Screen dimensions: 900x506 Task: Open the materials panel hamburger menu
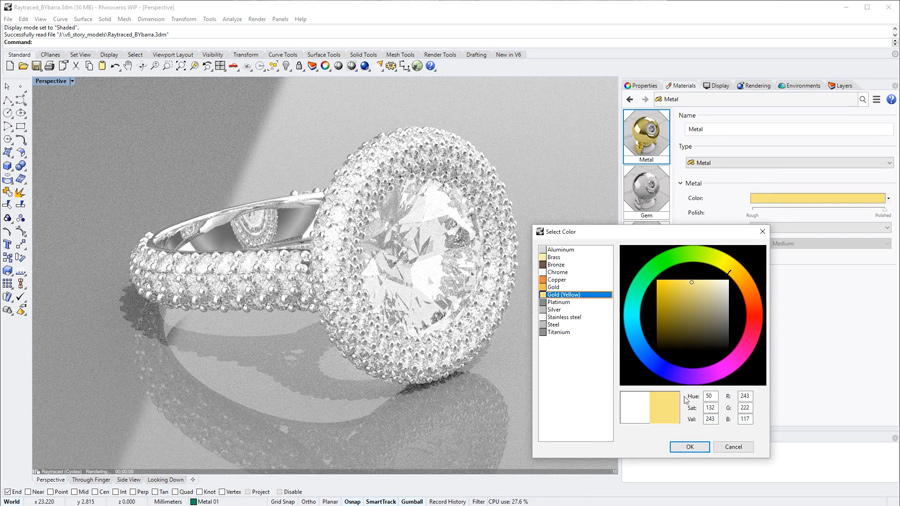(x=877, y=99)
